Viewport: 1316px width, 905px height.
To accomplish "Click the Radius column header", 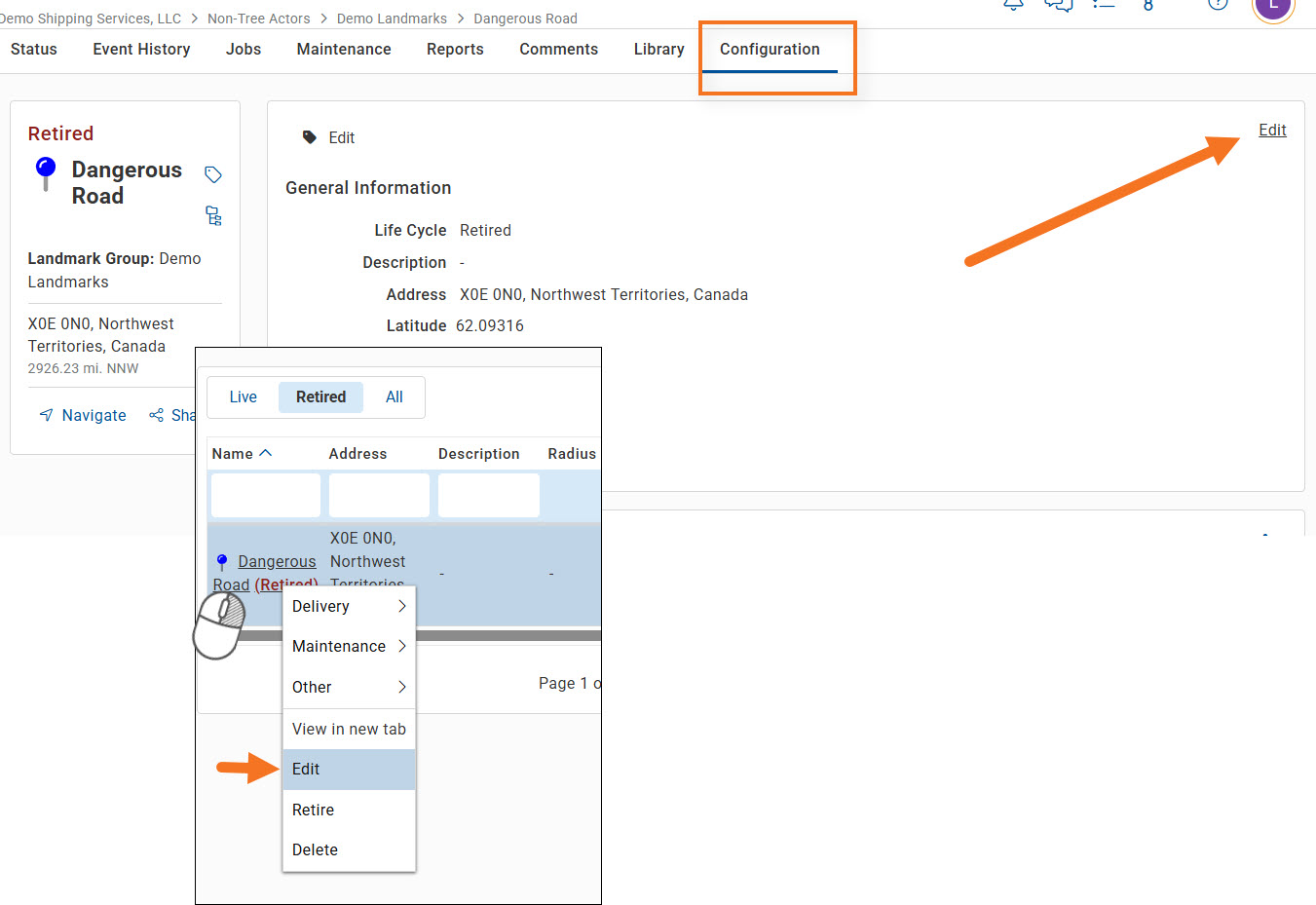I will pyautogui.click(x=572, y=454).
